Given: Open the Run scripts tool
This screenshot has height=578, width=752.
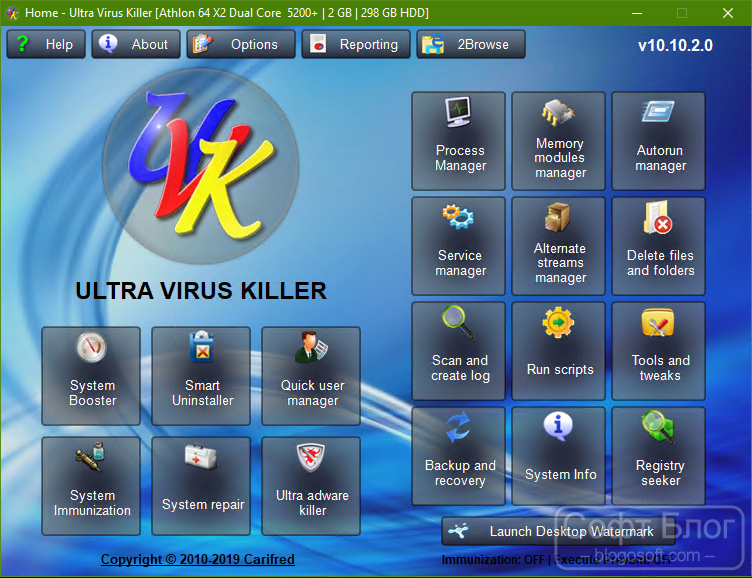Looking at the screenshot, I should 558,351.
